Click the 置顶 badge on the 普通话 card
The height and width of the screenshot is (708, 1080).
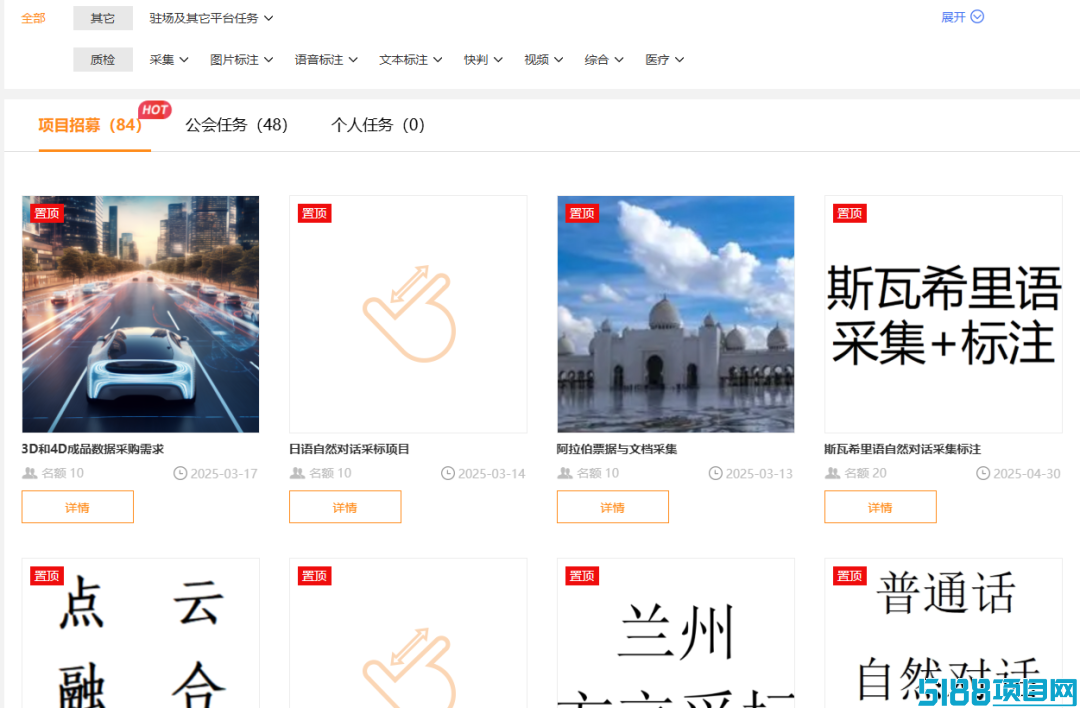[x=849, y=576]
